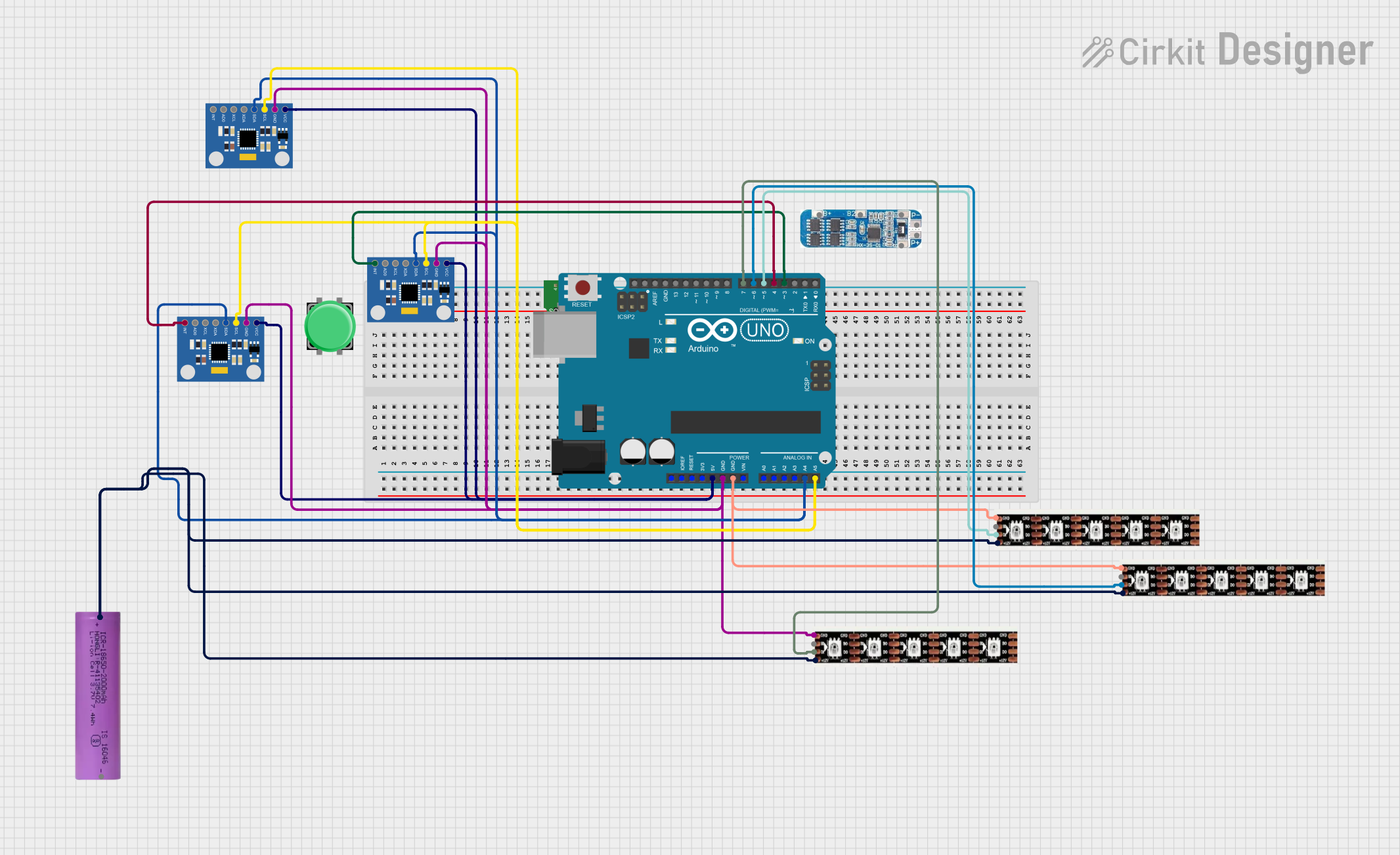Select the long black ATmega chip on Arduino
This screenshot has height=855, width=1400.
point(745,422)
